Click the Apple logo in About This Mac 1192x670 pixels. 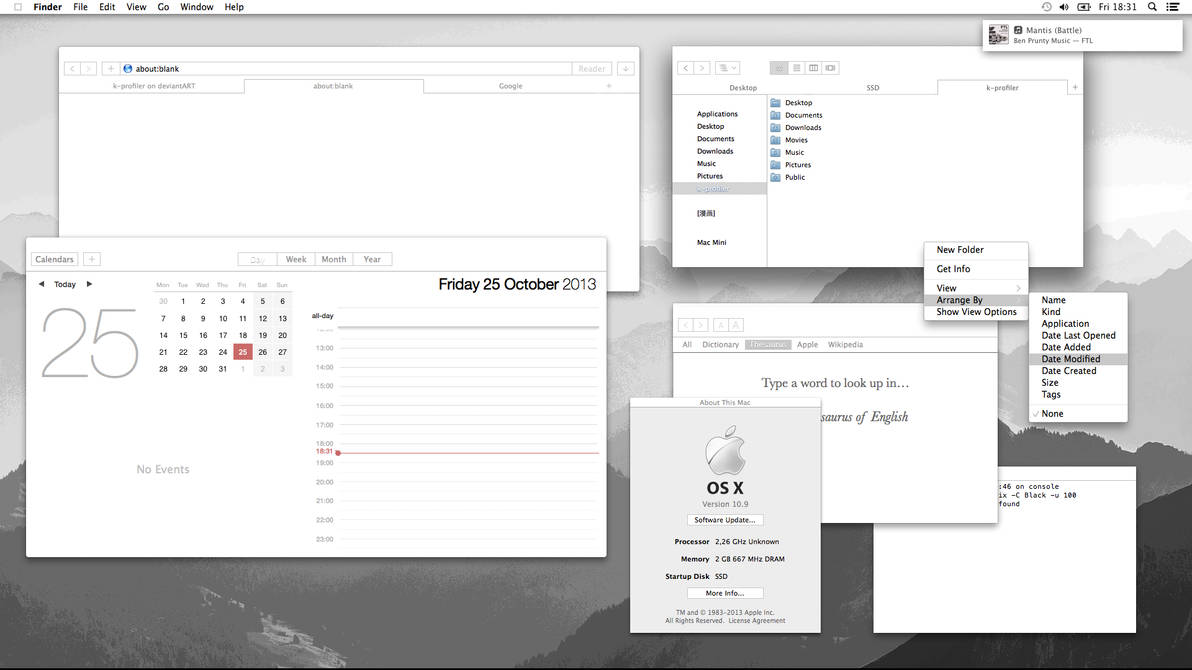[724, 450]
